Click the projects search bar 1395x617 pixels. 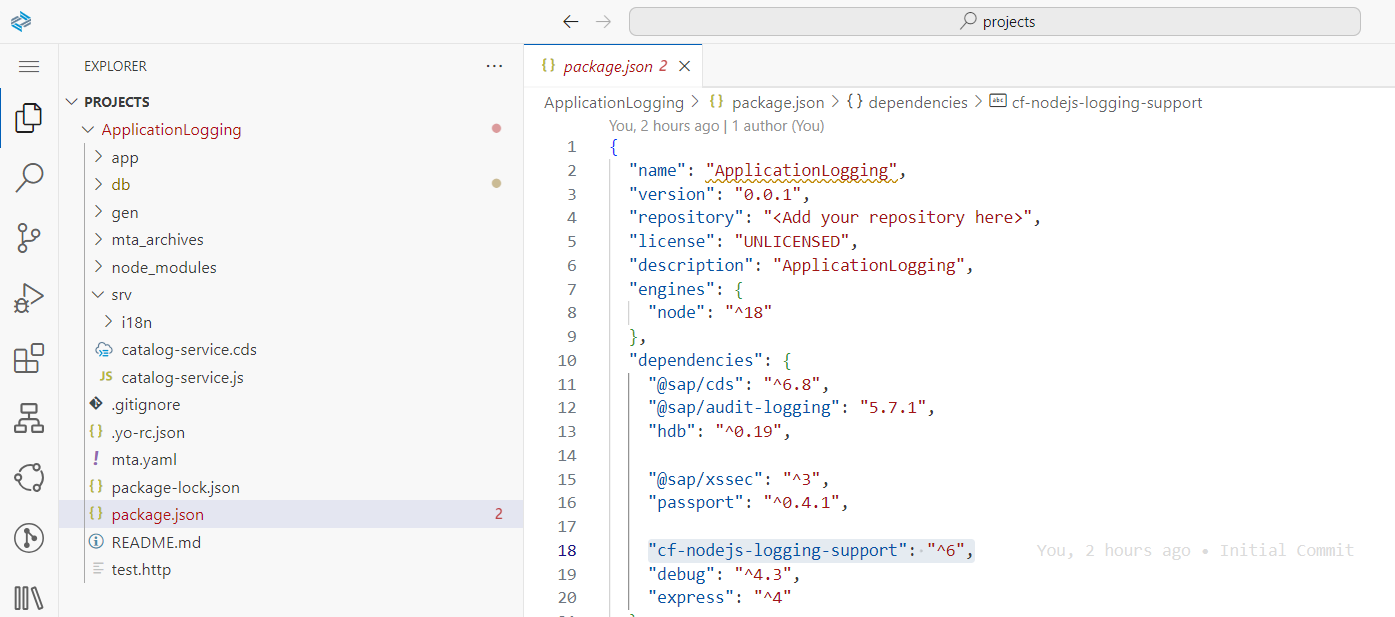coord(995,21)
